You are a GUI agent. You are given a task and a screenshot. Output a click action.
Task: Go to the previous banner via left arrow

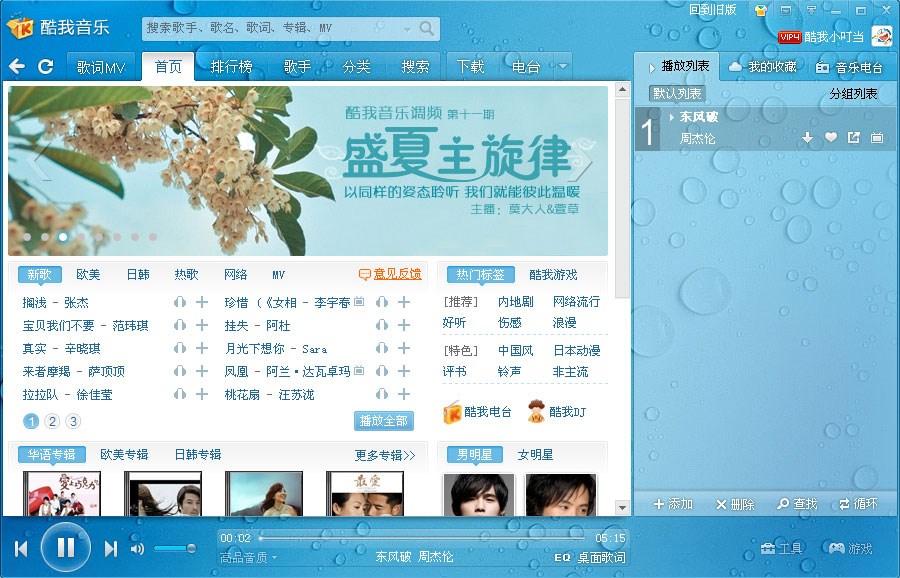click(42, 162)
